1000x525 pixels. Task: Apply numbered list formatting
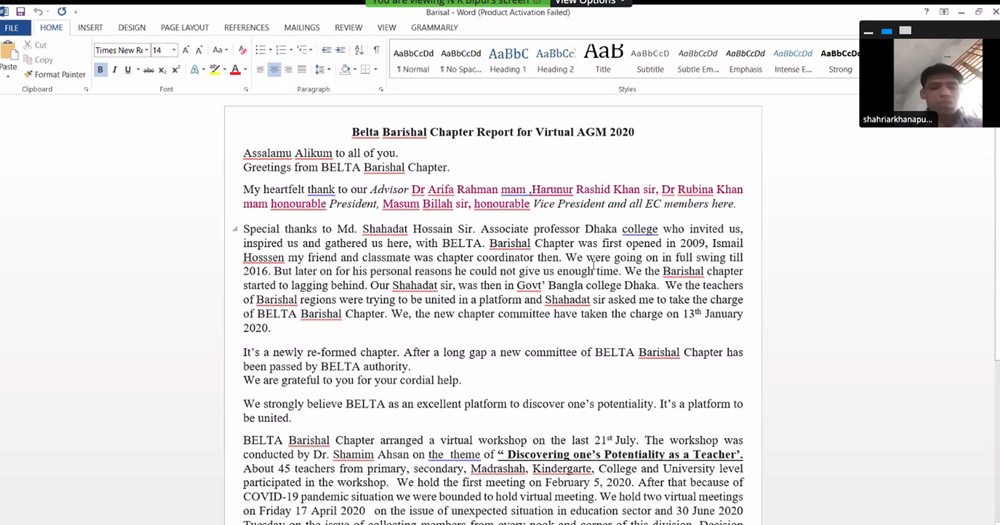pos(281,50)
